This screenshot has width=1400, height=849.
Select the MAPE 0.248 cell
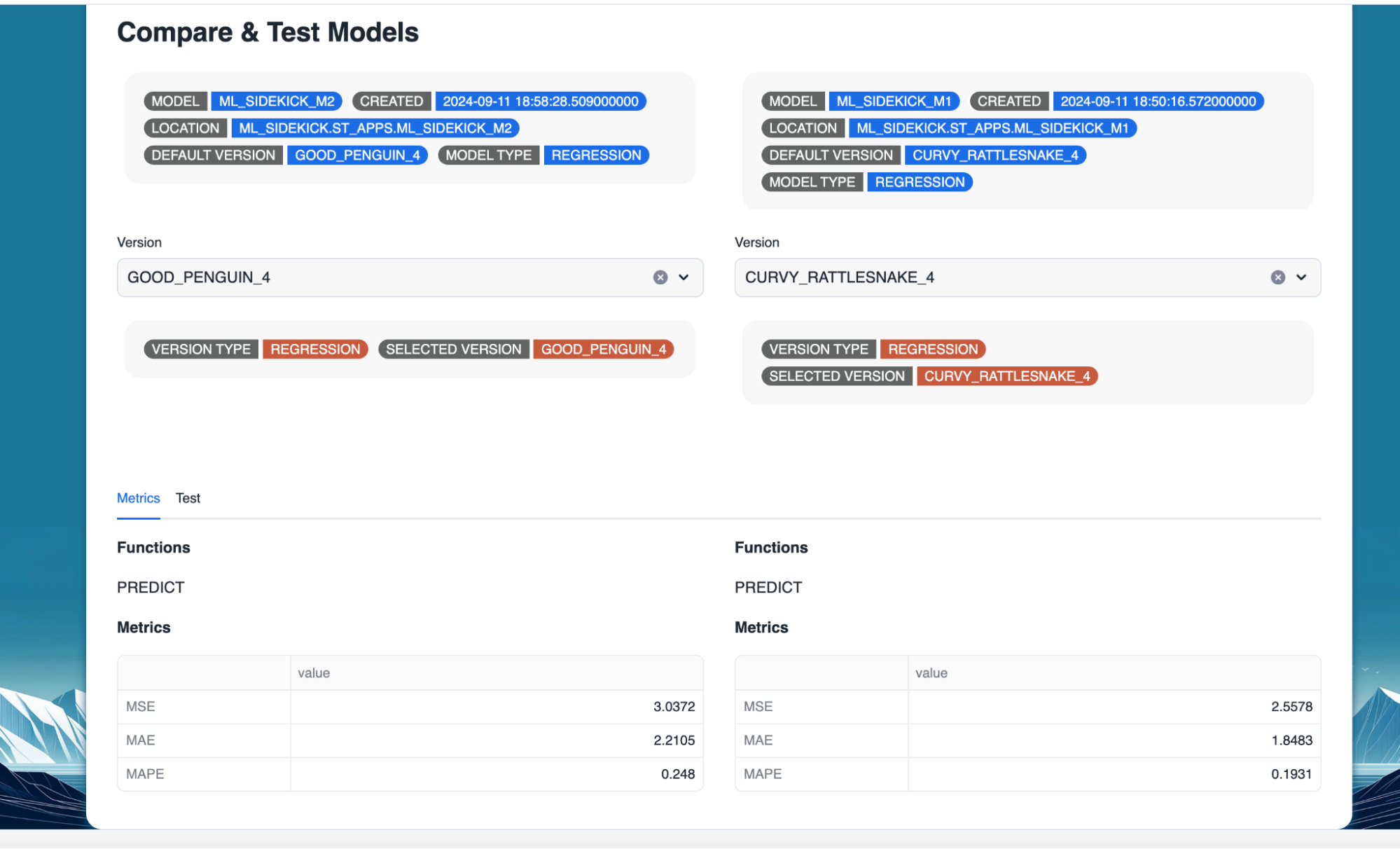point(496,774)
